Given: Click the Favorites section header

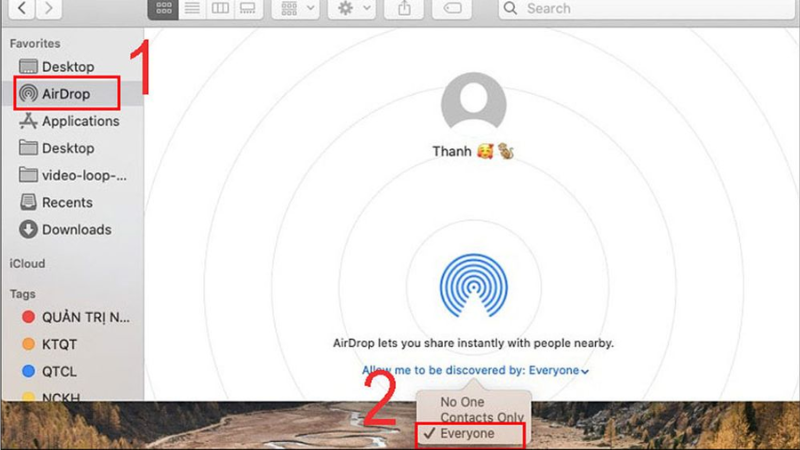Looking at the screenshot, I should (35, 43).
